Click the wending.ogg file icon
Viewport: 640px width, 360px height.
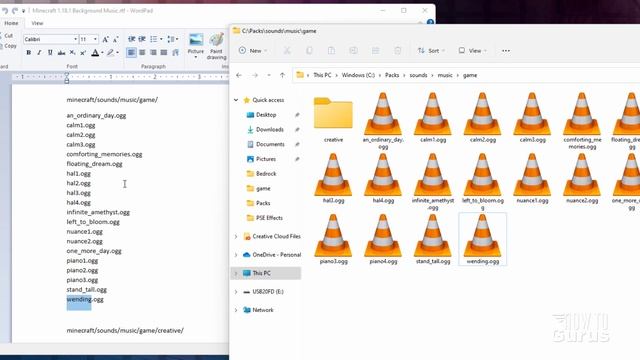pos(482,236)
